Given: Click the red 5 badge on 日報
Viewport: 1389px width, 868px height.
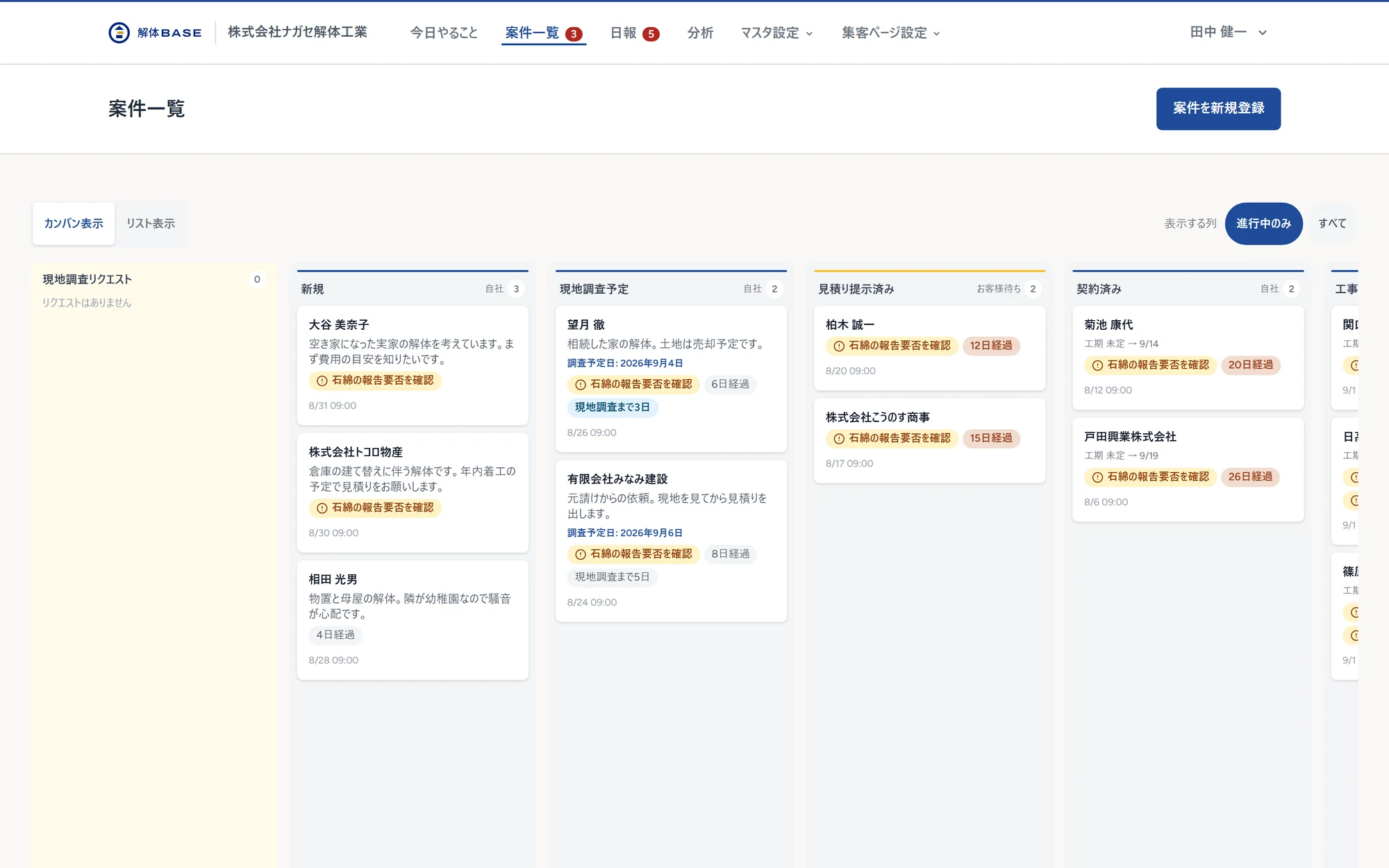Looking at the screenshot, I should point(651,34).
